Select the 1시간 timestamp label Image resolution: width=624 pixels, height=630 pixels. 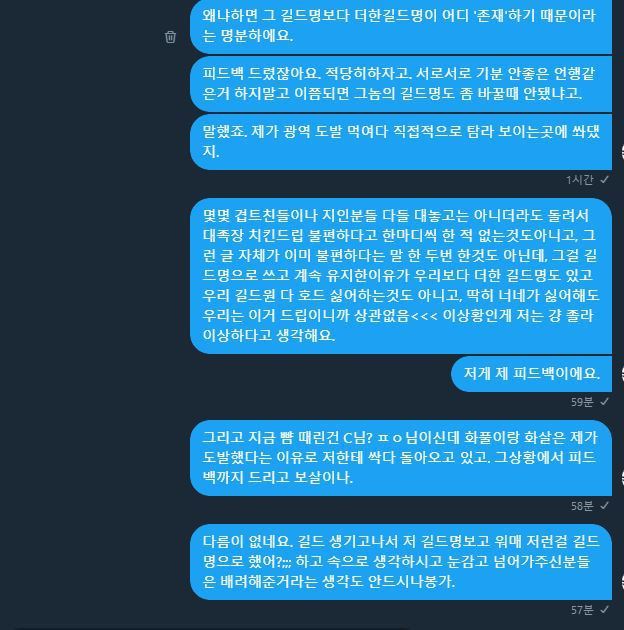[x=580, y=180]
